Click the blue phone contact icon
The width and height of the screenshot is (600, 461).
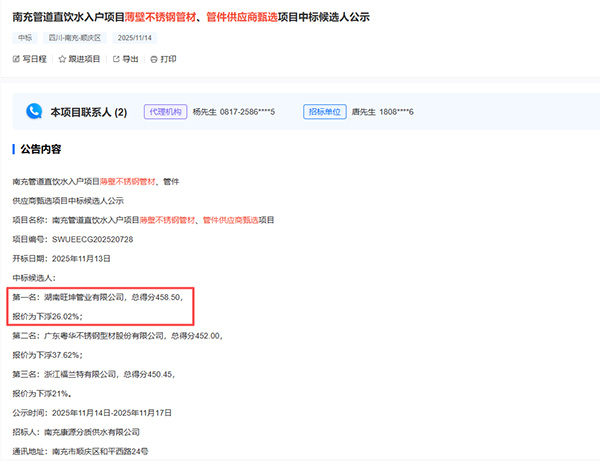point(35,111)
